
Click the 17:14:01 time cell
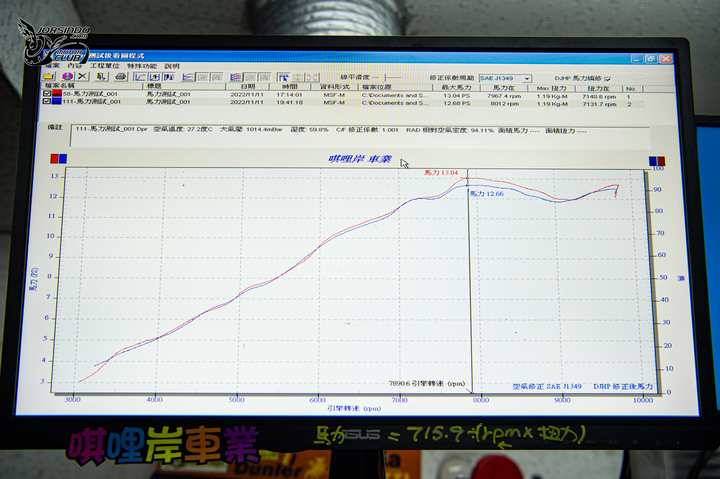[x=289, y=95]
